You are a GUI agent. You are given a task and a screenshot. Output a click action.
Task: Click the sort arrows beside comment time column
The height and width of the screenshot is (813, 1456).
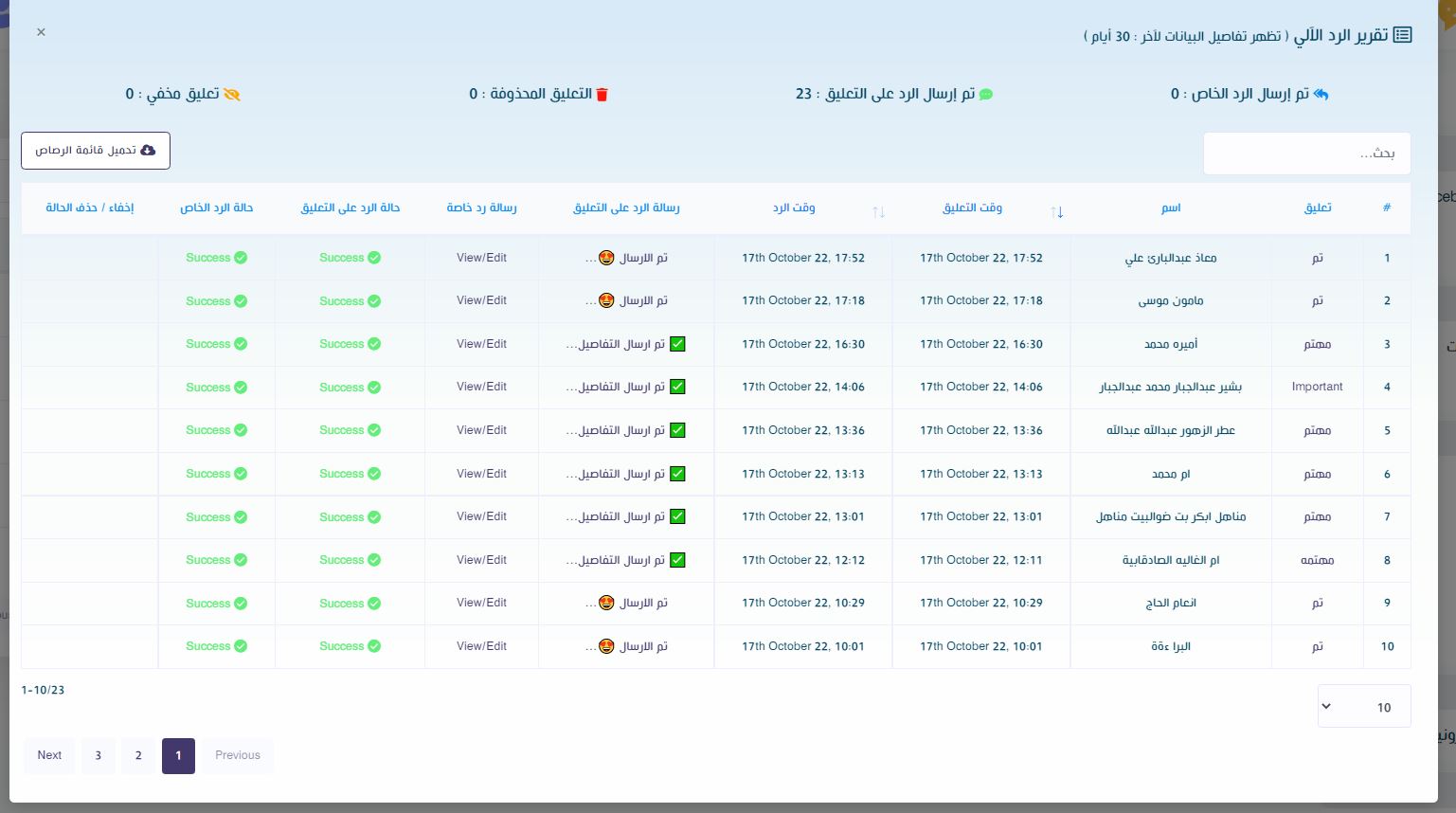(x=1057, y=211)
